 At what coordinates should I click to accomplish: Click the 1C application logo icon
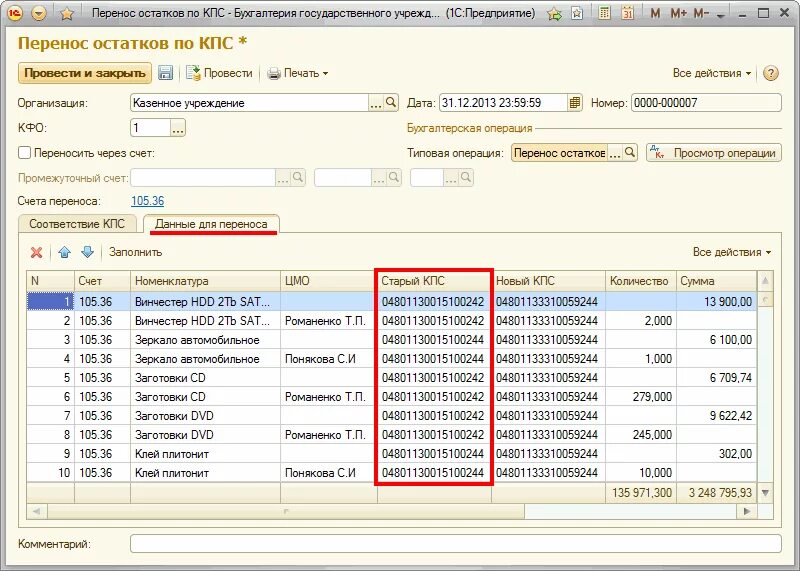(15, 13)
